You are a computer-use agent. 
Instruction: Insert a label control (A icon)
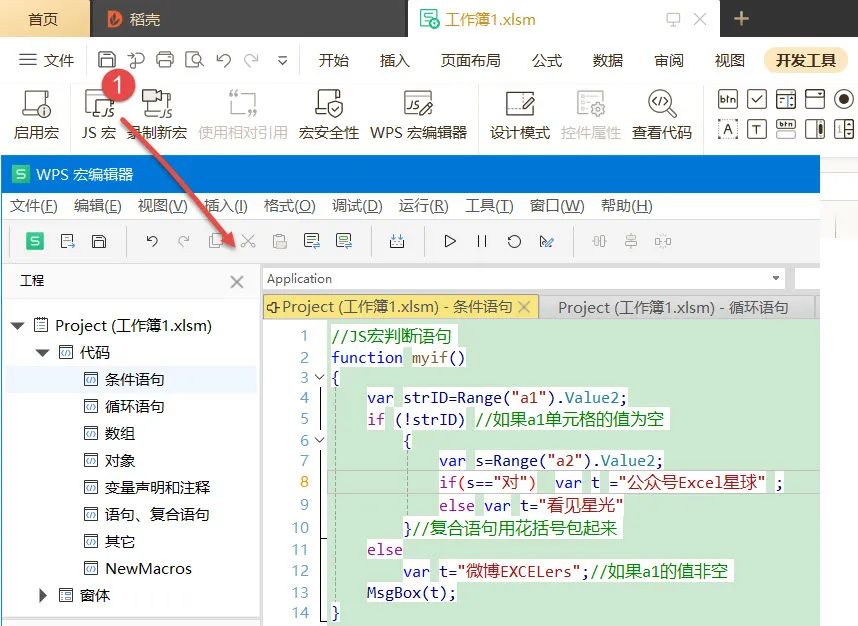728,129
